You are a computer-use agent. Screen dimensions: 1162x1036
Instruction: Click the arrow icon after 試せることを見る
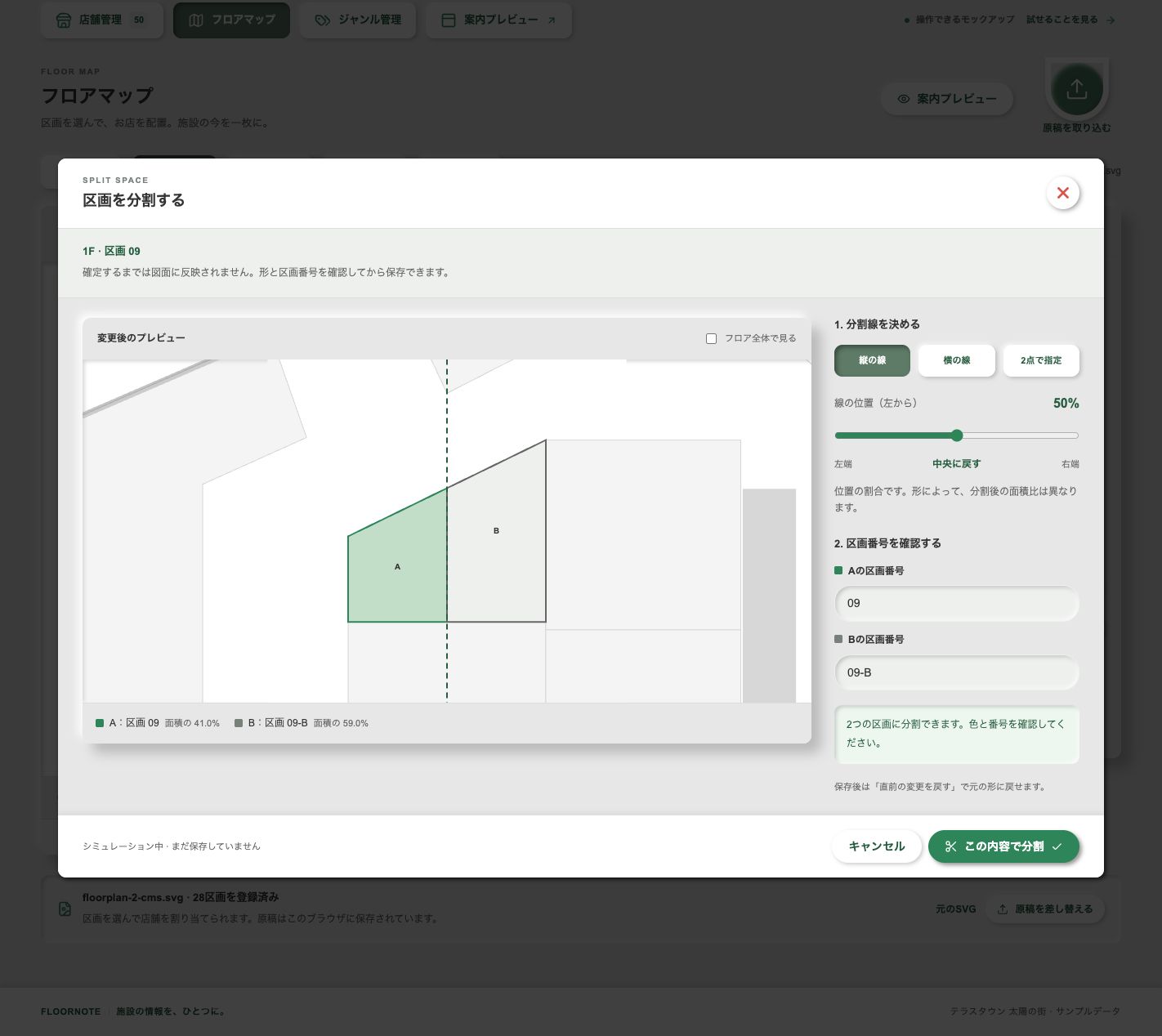point(1111,20)
